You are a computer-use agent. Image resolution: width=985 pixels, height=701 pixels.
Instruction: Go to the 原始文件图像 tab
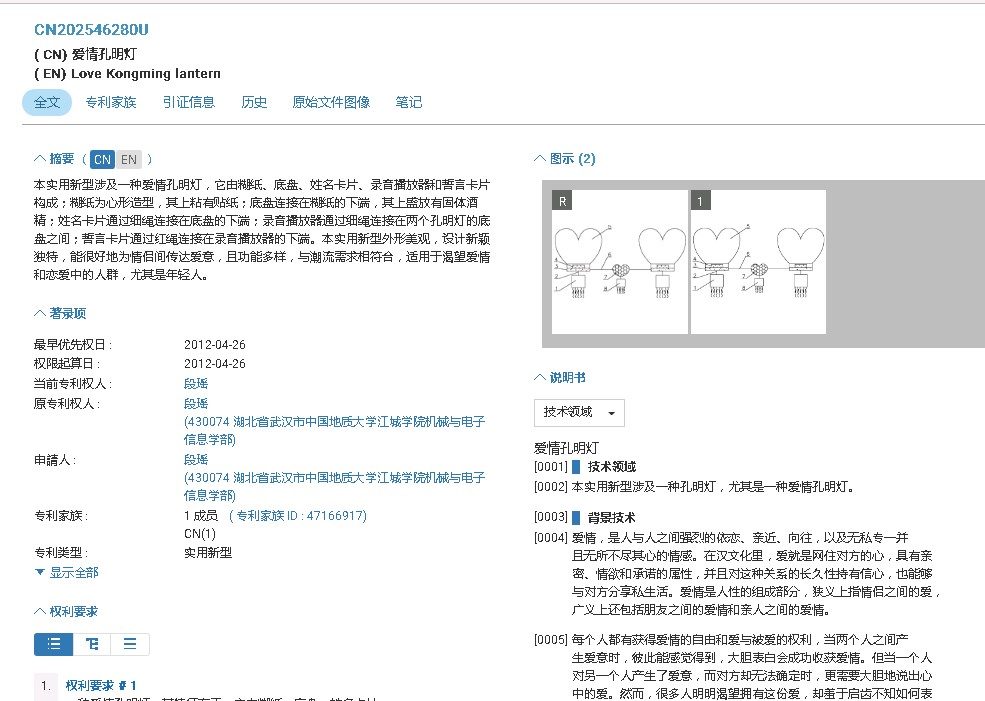coord(331,102)
